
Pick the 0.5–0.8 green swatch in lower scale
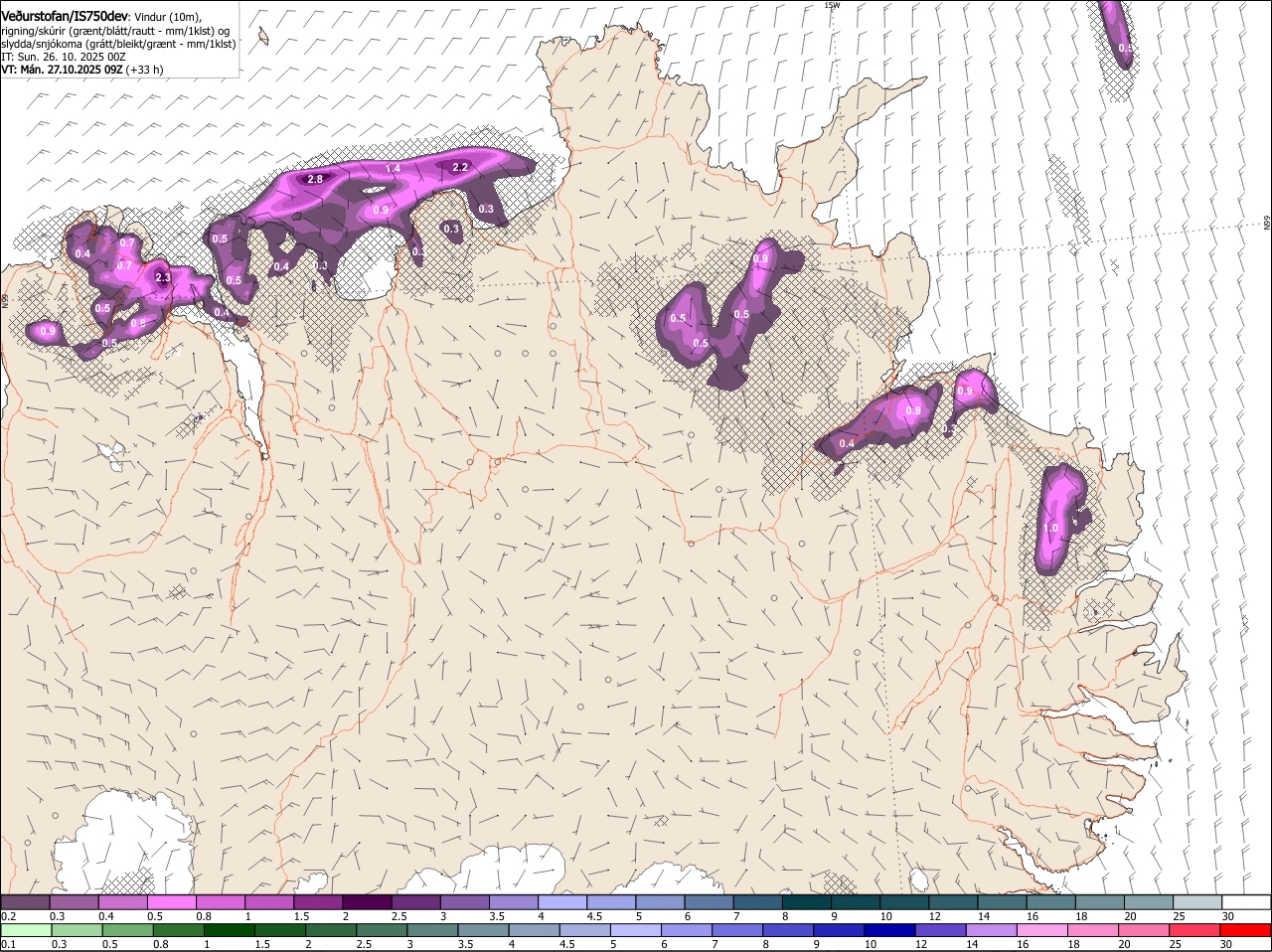(127, 930)
